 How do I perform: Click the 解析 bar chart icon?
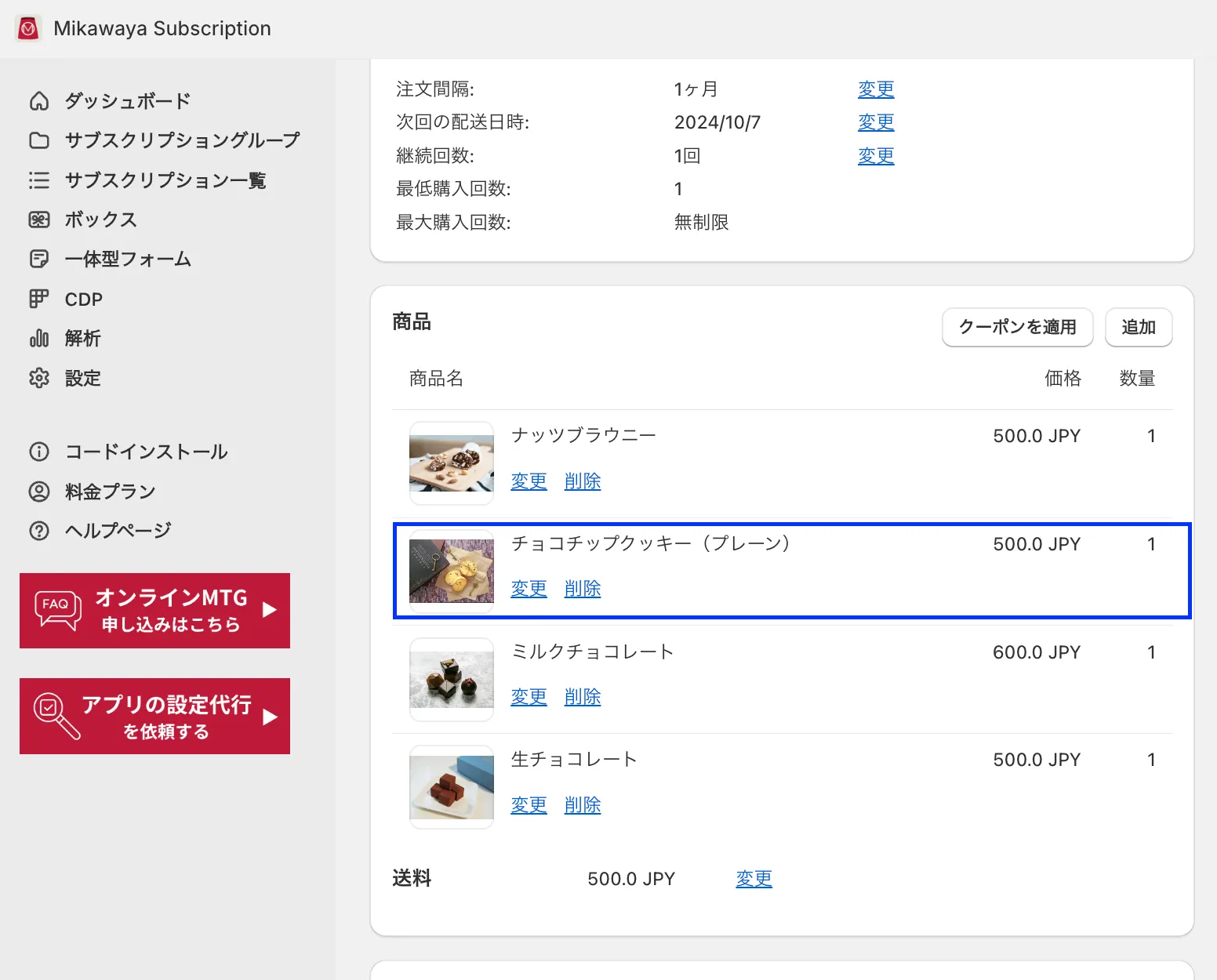39,339
